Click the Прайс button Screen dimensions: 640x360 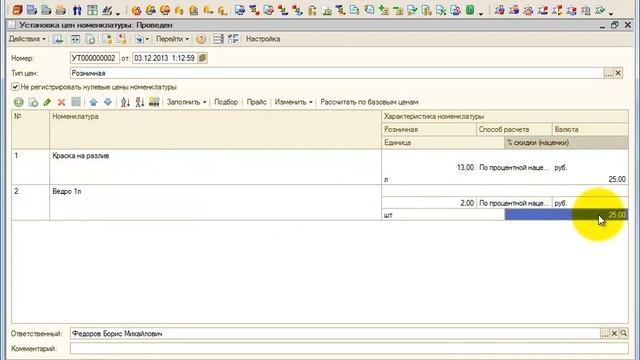click(x=256, y=102)
